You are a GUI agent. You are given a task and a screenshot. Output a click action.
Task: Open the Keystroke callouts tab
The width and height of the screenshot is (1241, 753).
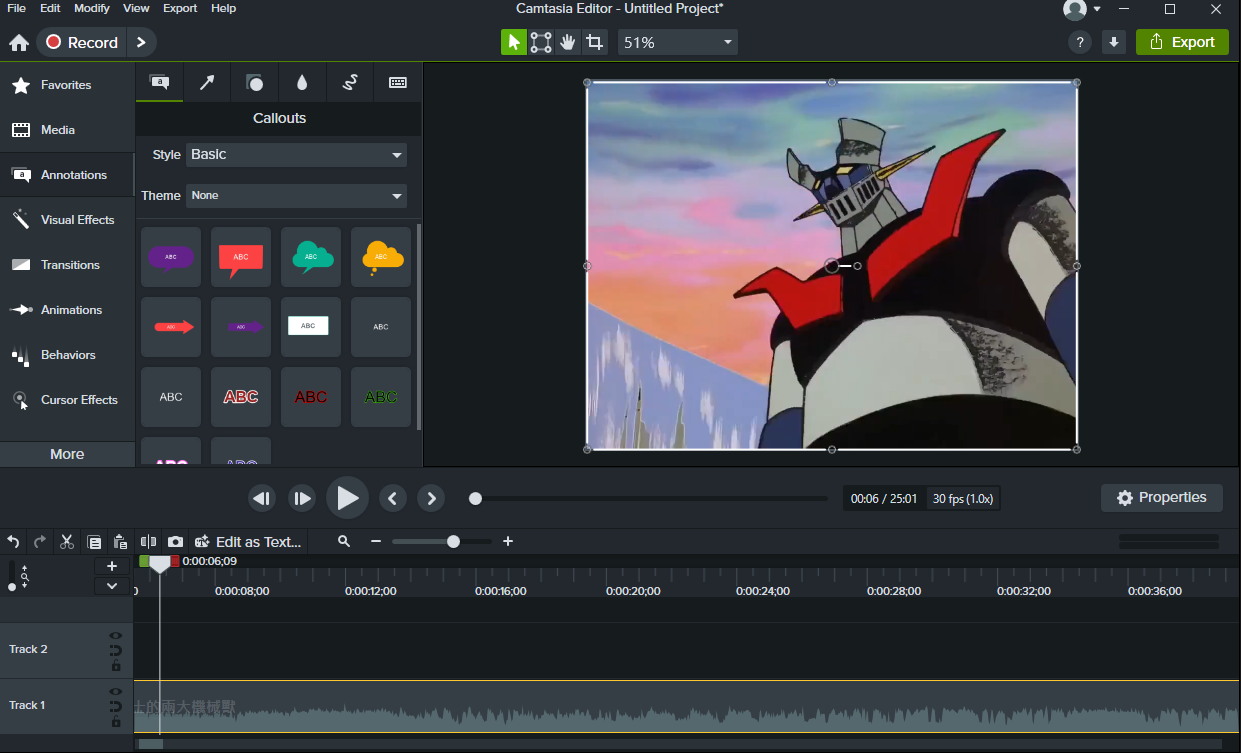(x=398, y=83)
